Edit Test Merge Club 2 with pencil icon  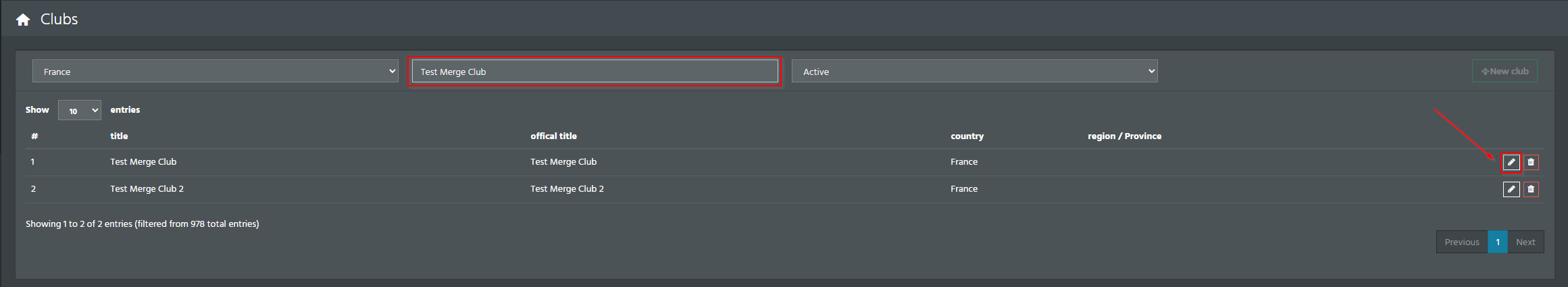click(x=1511, y=190)
